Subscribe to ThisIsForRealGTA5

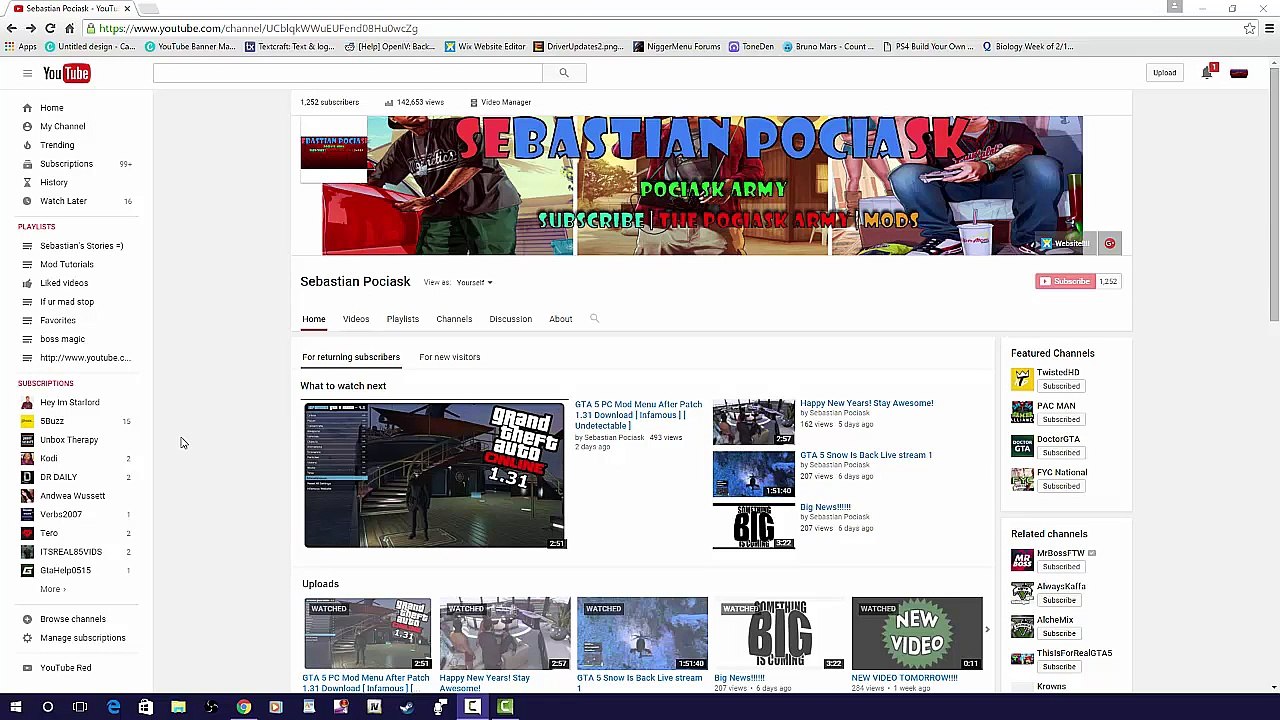coord(1058,666)
